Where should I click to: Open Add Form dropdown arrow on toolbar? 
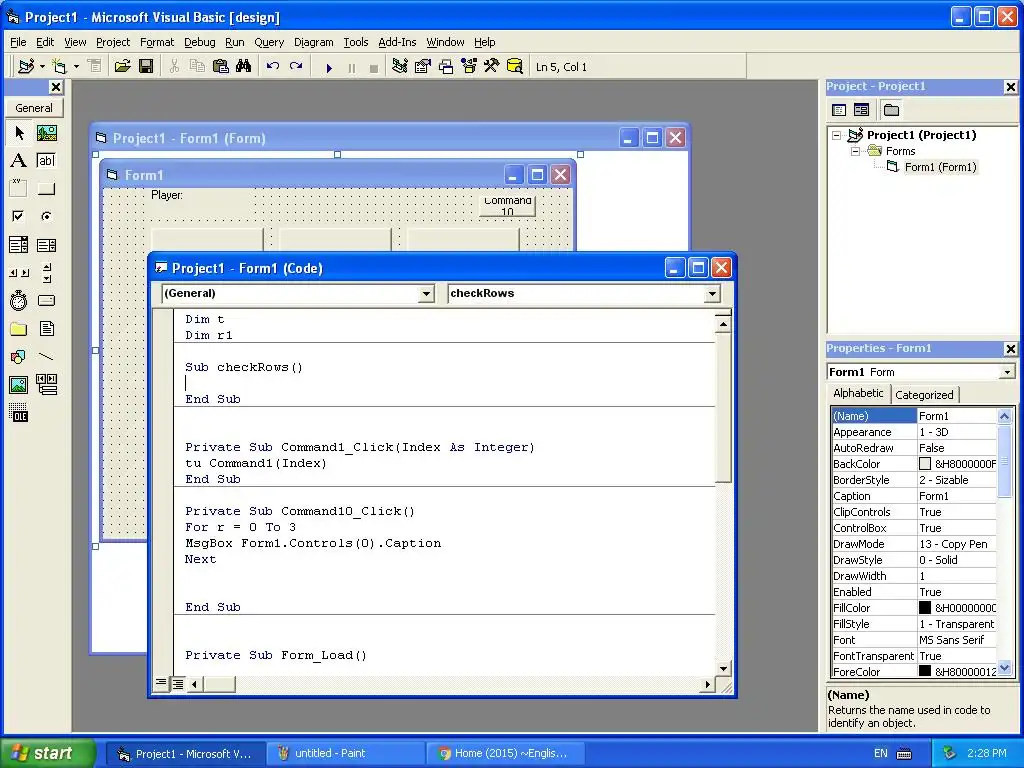coord(76,67)
